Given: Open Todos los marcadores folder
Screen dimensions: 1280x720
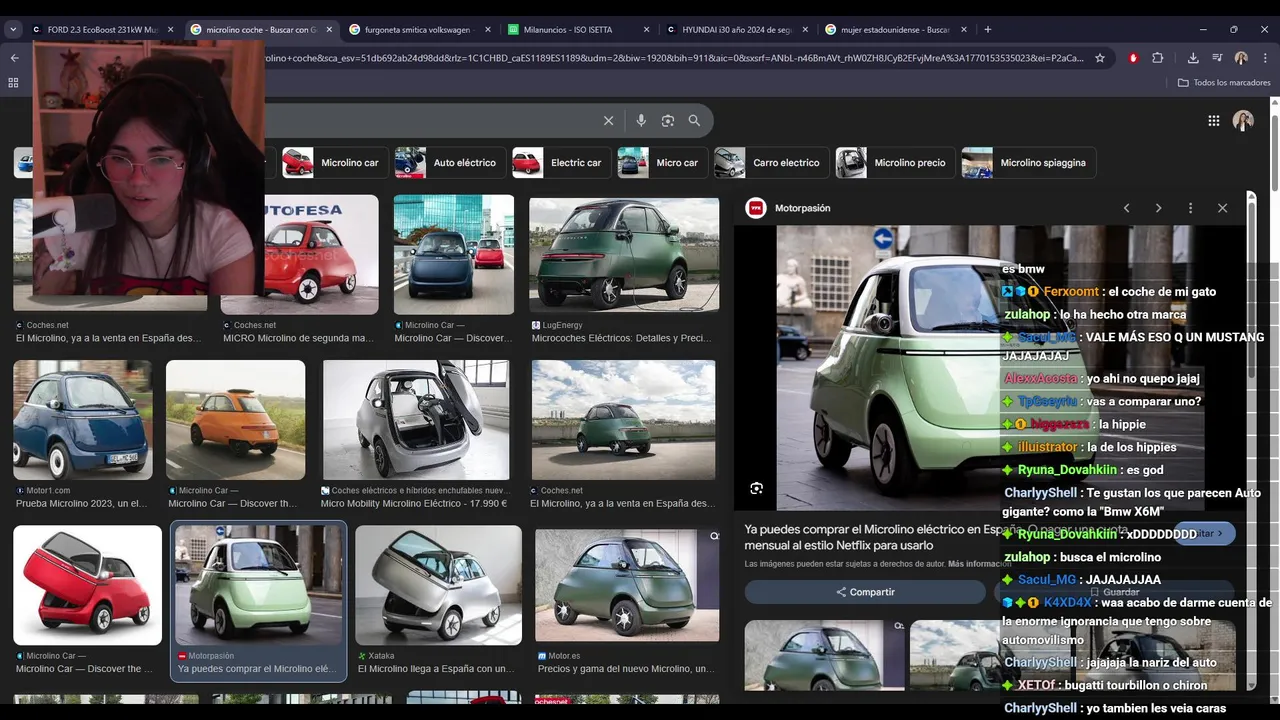Looking at the screenshot, I should (1224, 82).
